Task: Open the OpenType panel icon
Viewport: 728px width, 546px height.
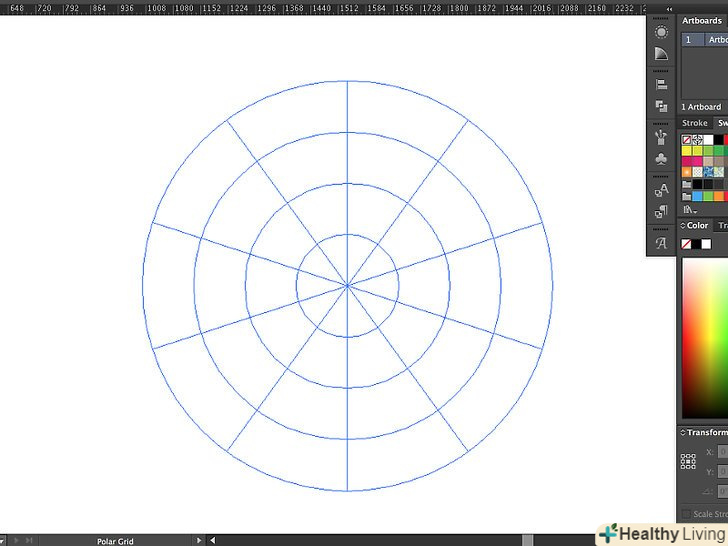Action: click(661, 243)
